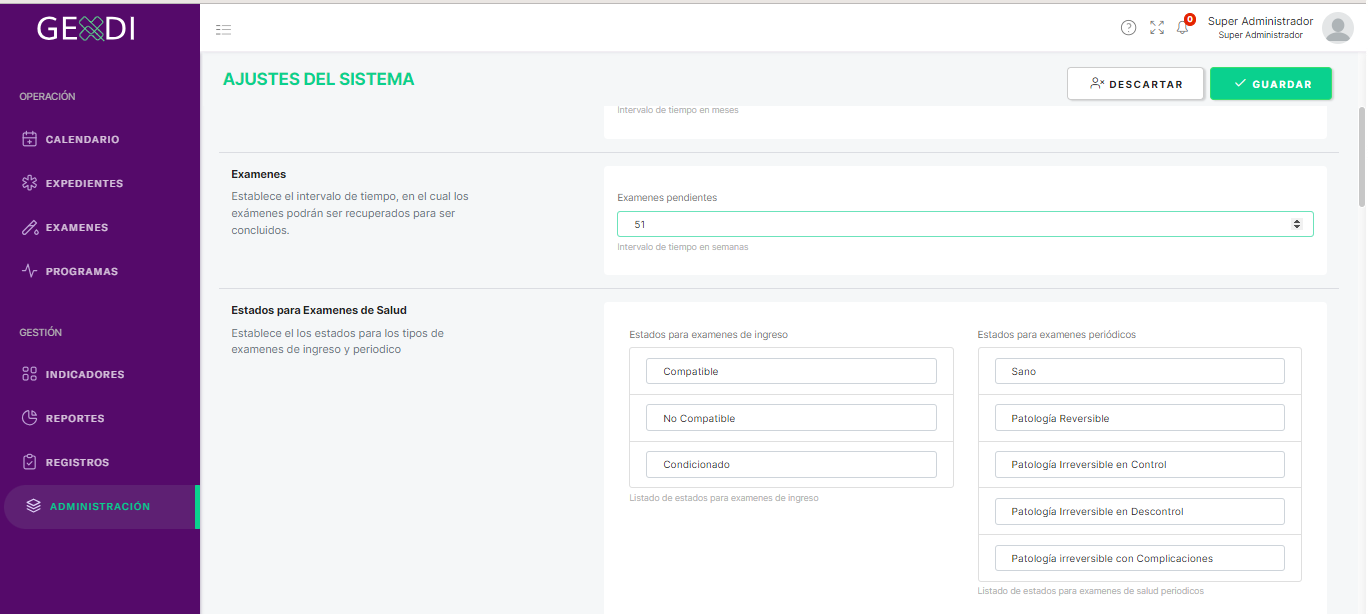Click the user avatar picture

(x=1338, y=28)
